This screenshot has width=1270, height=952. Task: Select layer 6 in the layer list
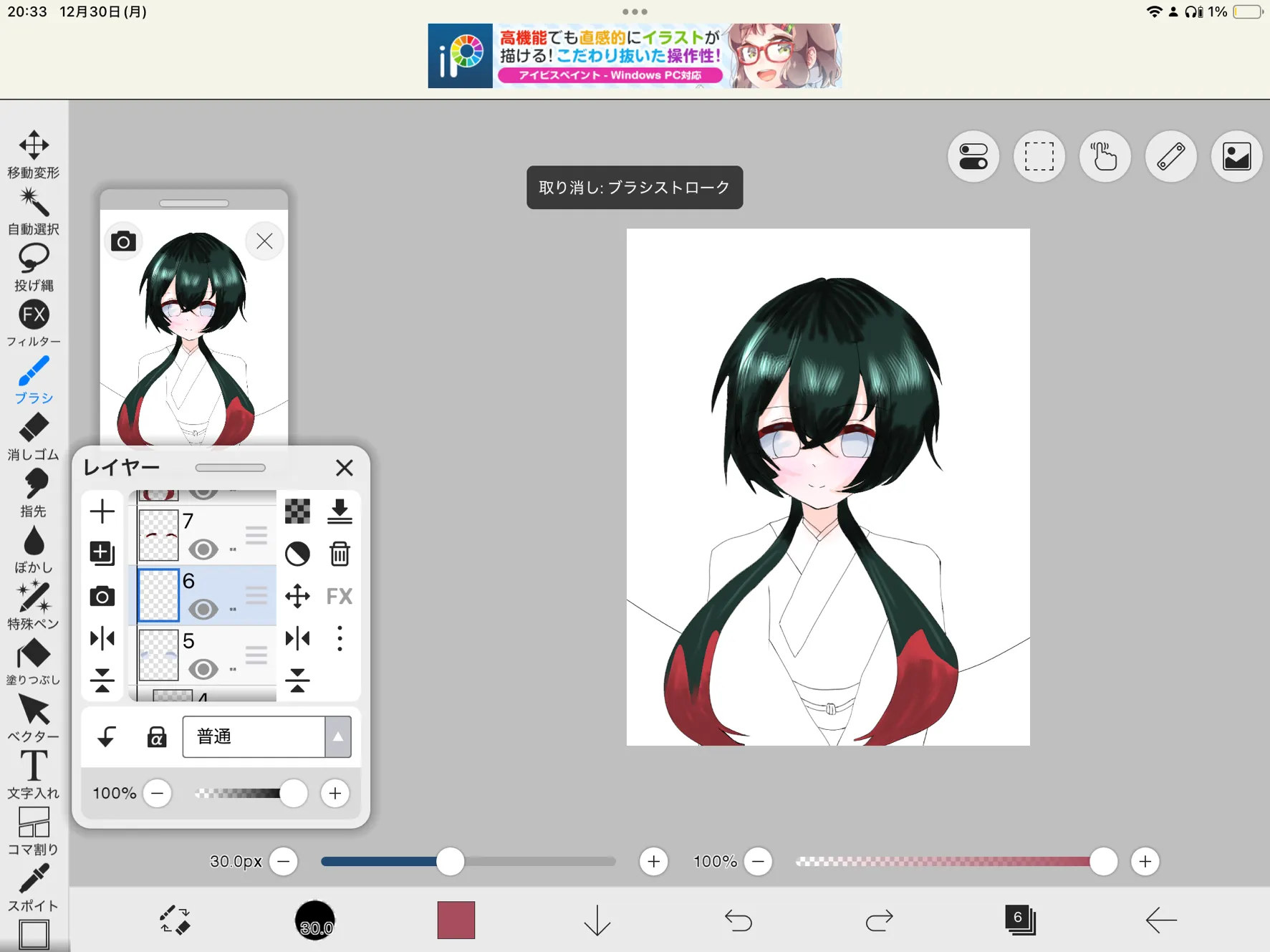[206, 595]
